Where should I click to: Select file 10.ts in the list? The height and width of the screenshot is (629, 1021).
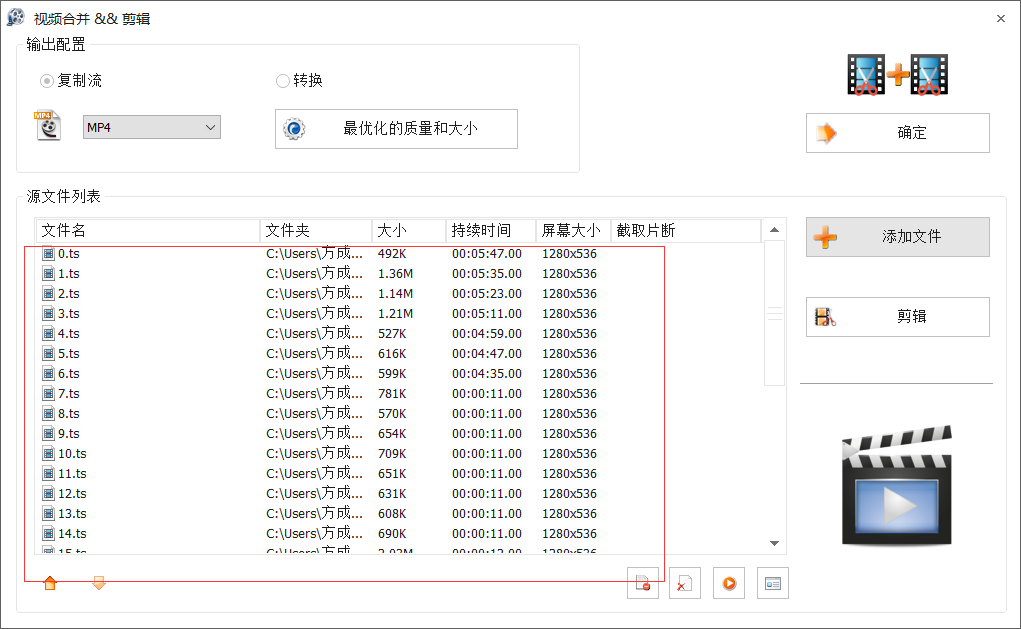tap(72, 454)
